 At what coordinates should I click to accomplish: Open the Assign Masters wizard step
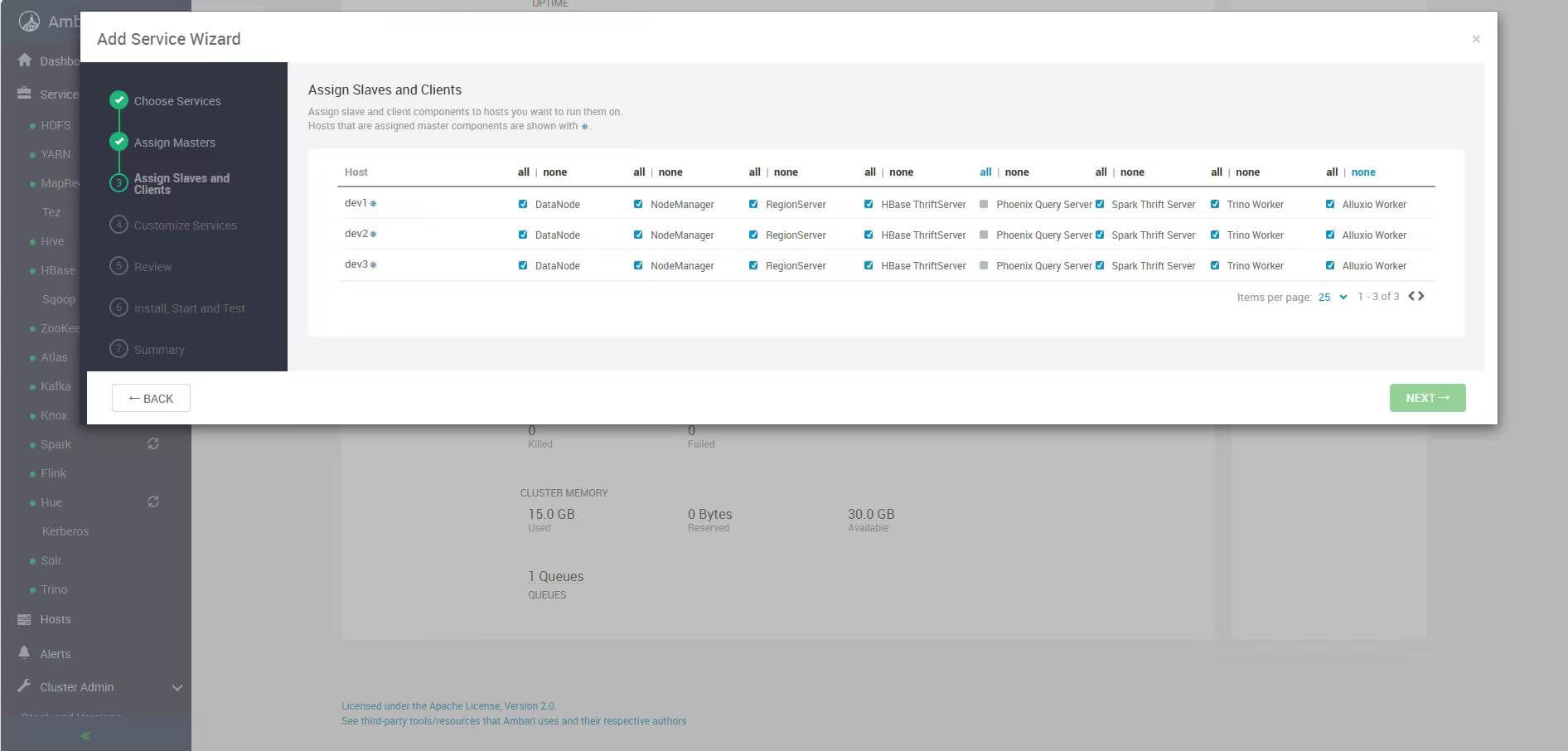(174, 143)
